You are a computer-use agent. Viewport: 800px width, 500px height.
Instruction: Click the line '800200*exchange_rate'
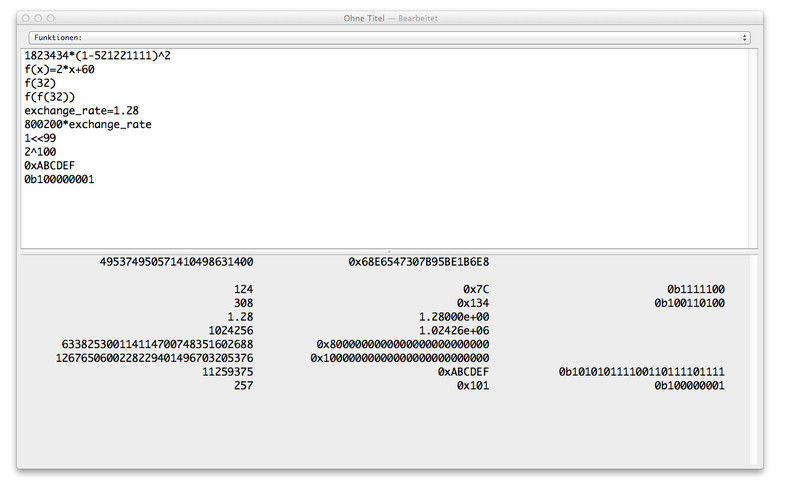tap(88, 124)
